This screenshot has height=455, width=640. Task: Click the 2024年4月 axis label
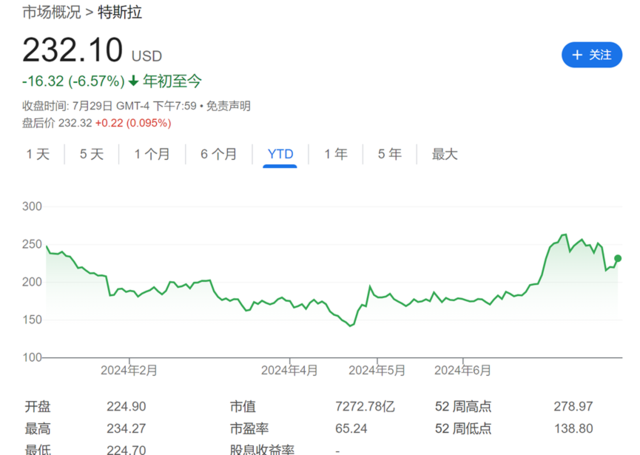coord(289,371)
